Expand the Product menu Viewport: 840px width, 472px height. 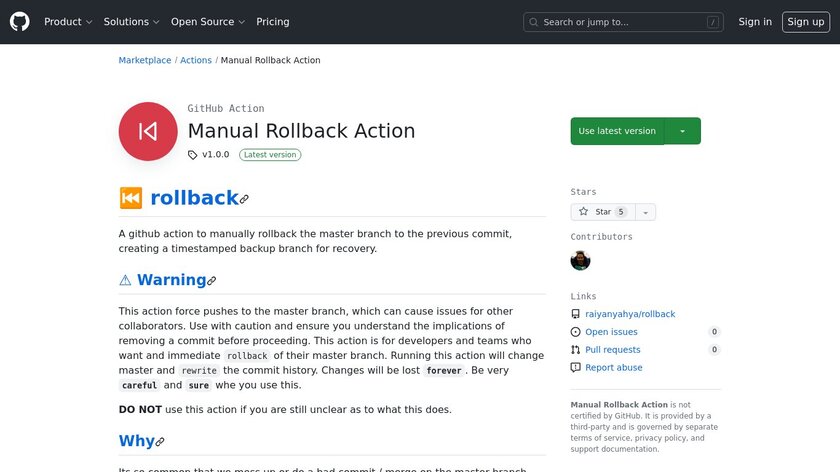click(x=68, y=22)
